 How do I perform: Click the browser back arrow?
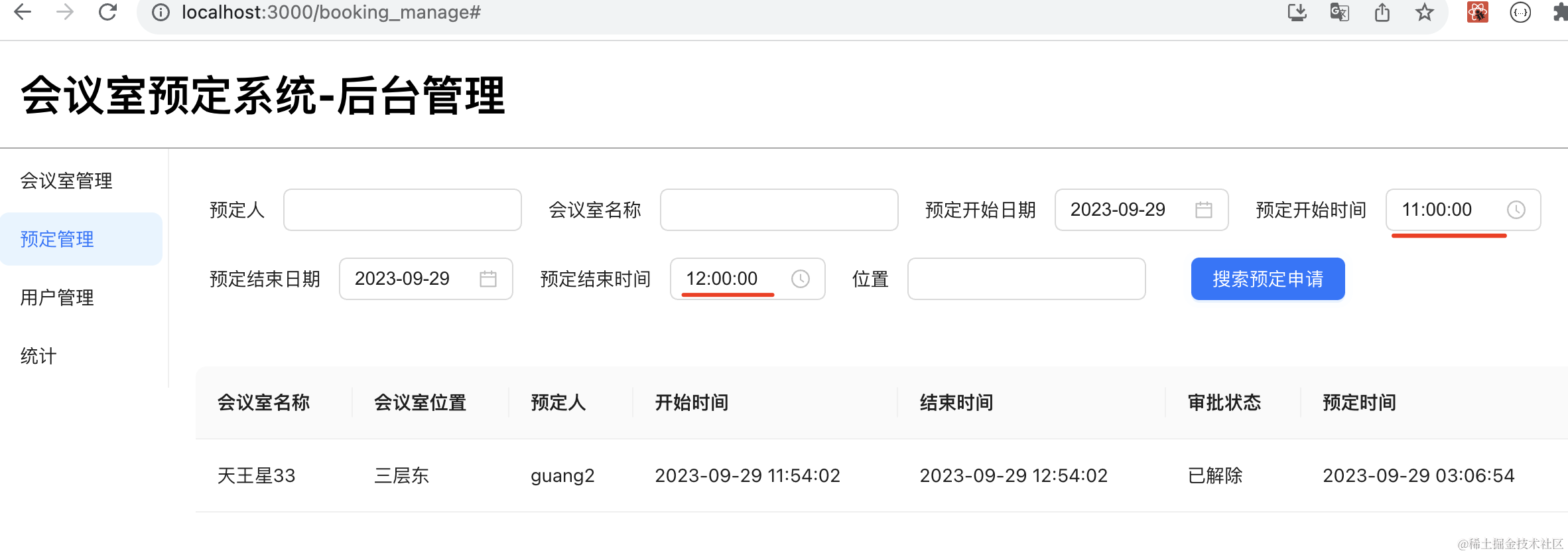23,12
